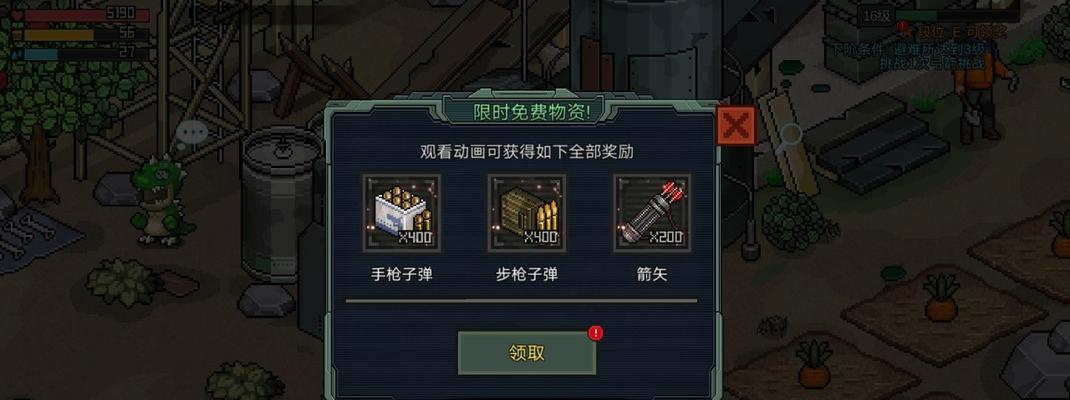Click the 领取 claim button
Screen dimensions: 1070x400
[526, 353]
